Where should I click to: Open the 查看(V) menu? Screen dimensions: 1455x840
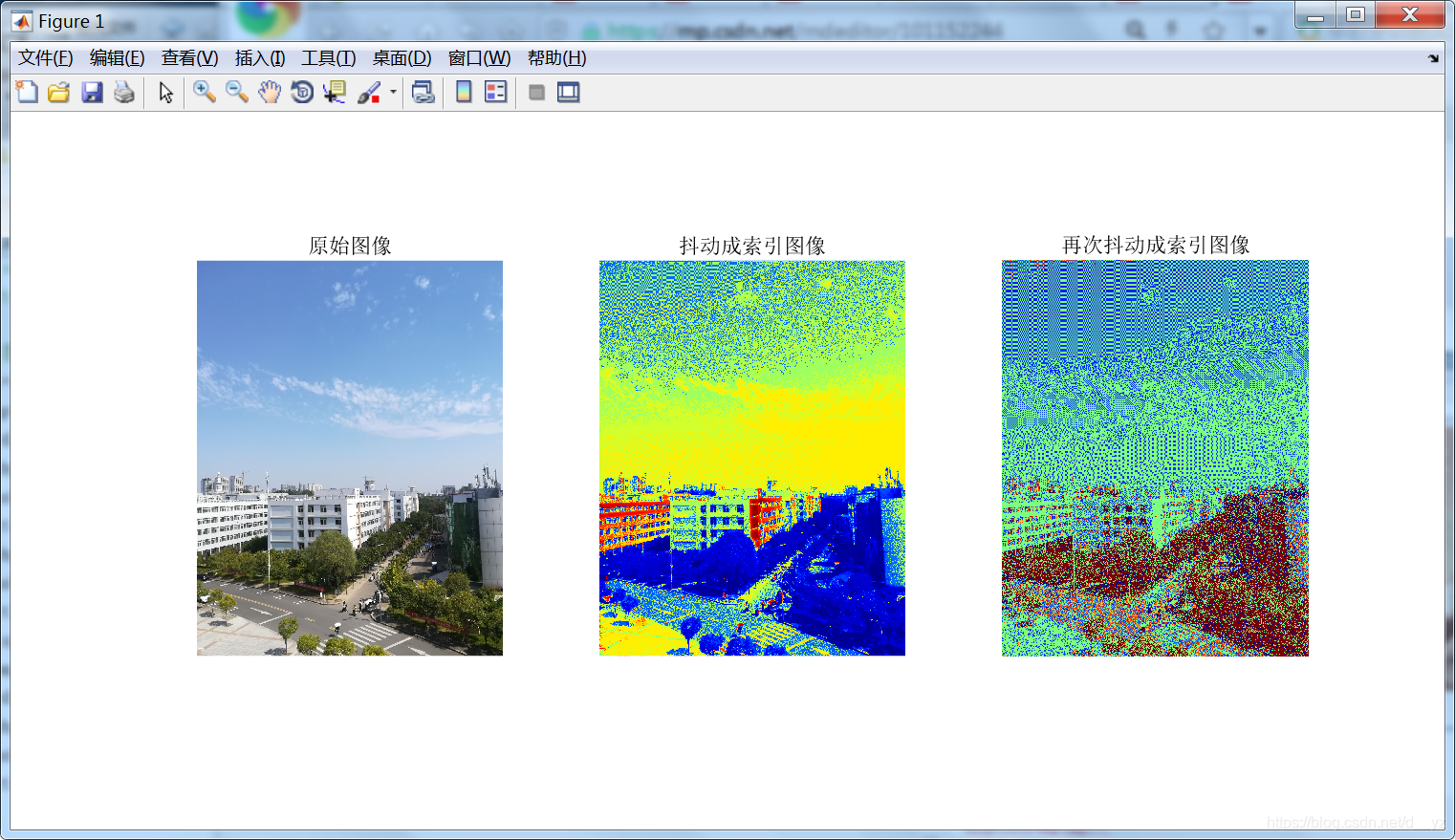point(190,58)
